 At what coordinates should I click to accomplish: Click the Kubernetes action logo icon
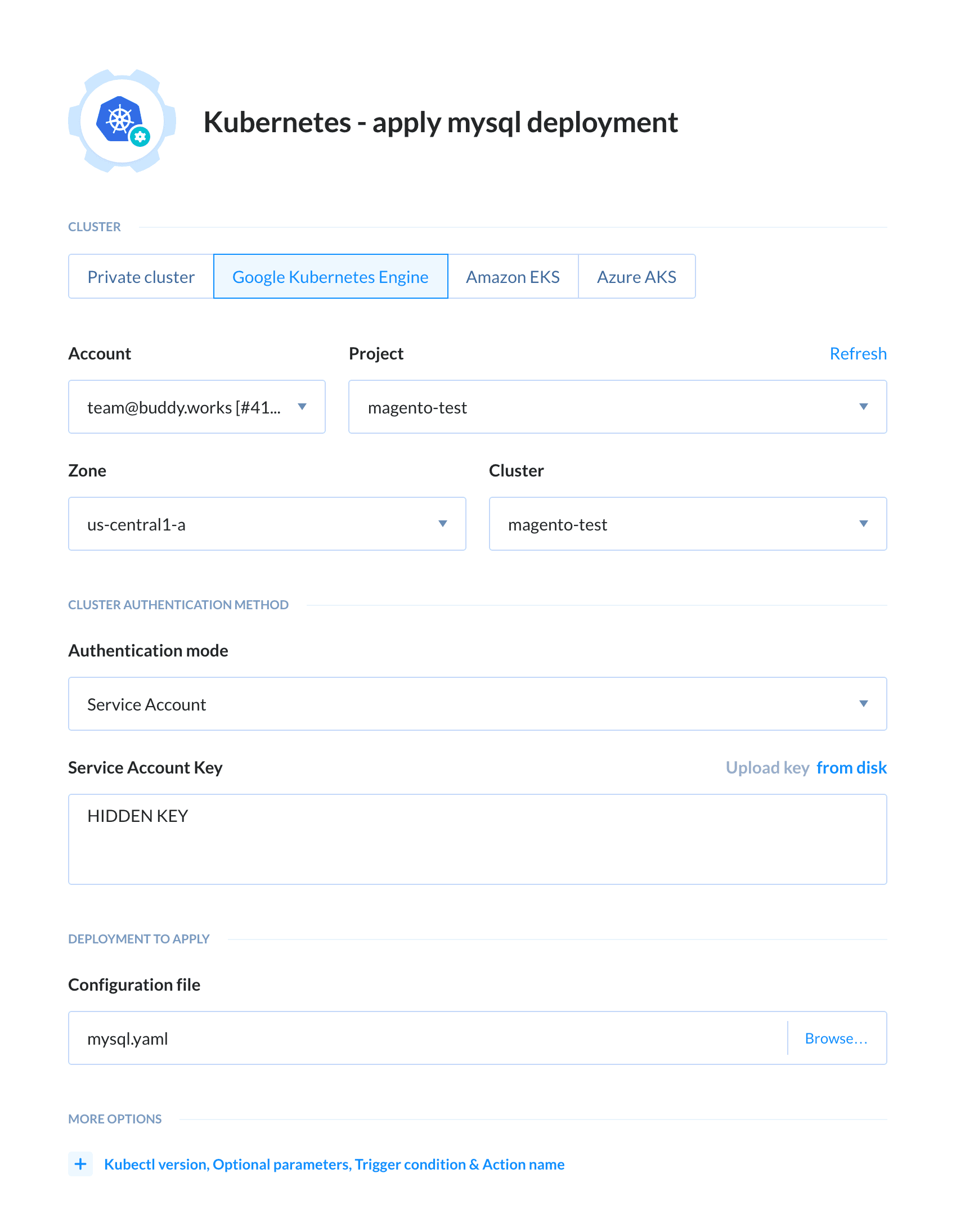click(122, 122)
